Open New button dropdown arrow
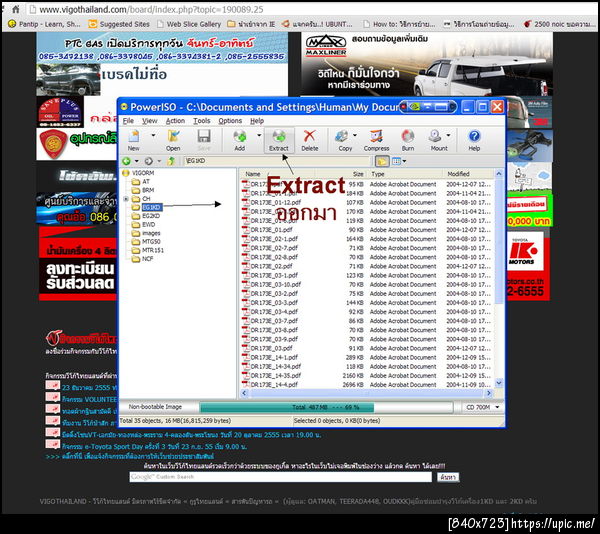The height and width of the screenshot is (534, 600). pos(153,135)
